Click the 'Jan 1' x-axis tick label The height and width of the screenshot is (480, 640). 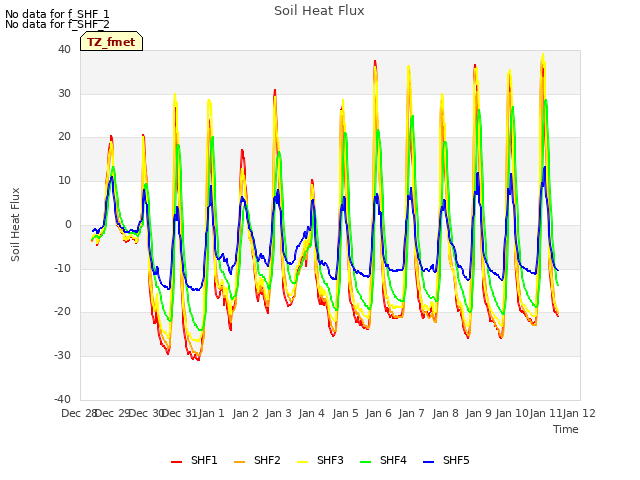click(212, 413)
